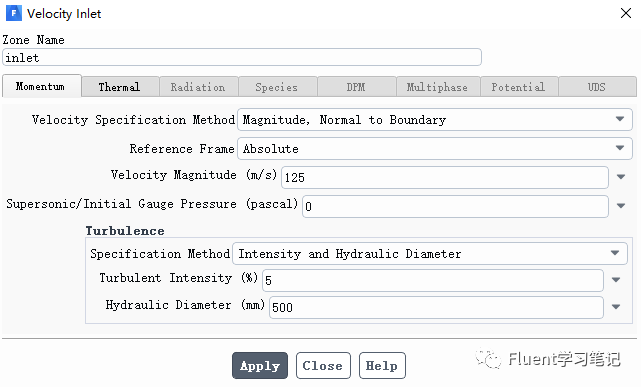Open the Multiphase tab
641x387 pixels.
pos(438,87)
